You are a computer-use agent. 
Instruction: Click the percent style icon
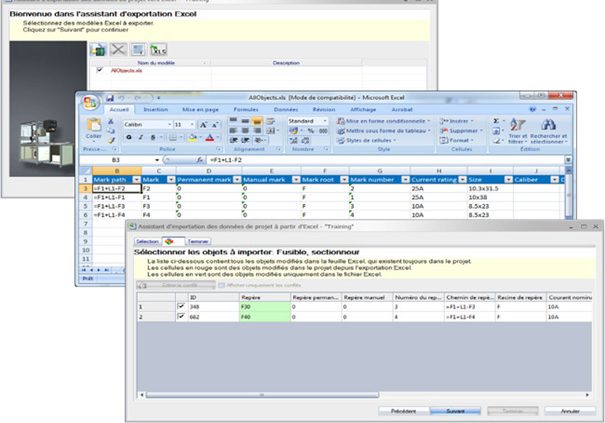point(311,131)
